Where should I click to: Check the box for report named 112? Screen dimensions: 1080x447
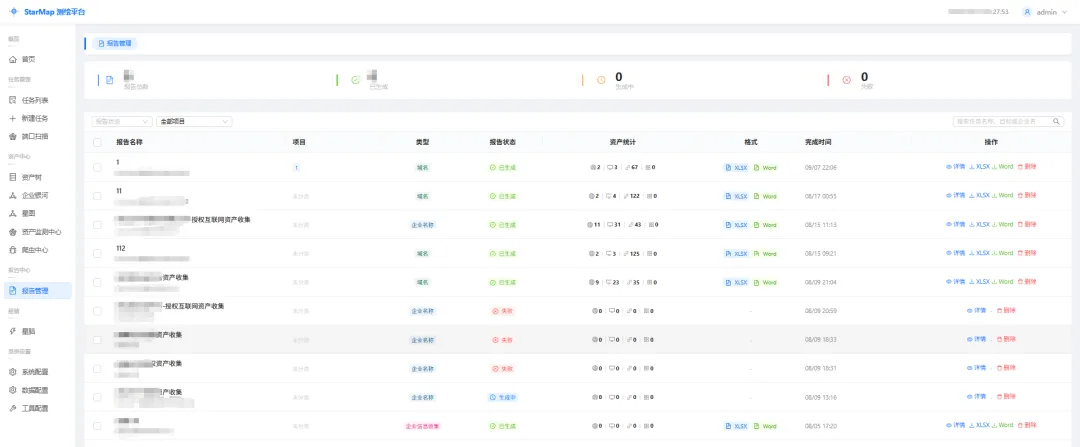tap(97, 253)
